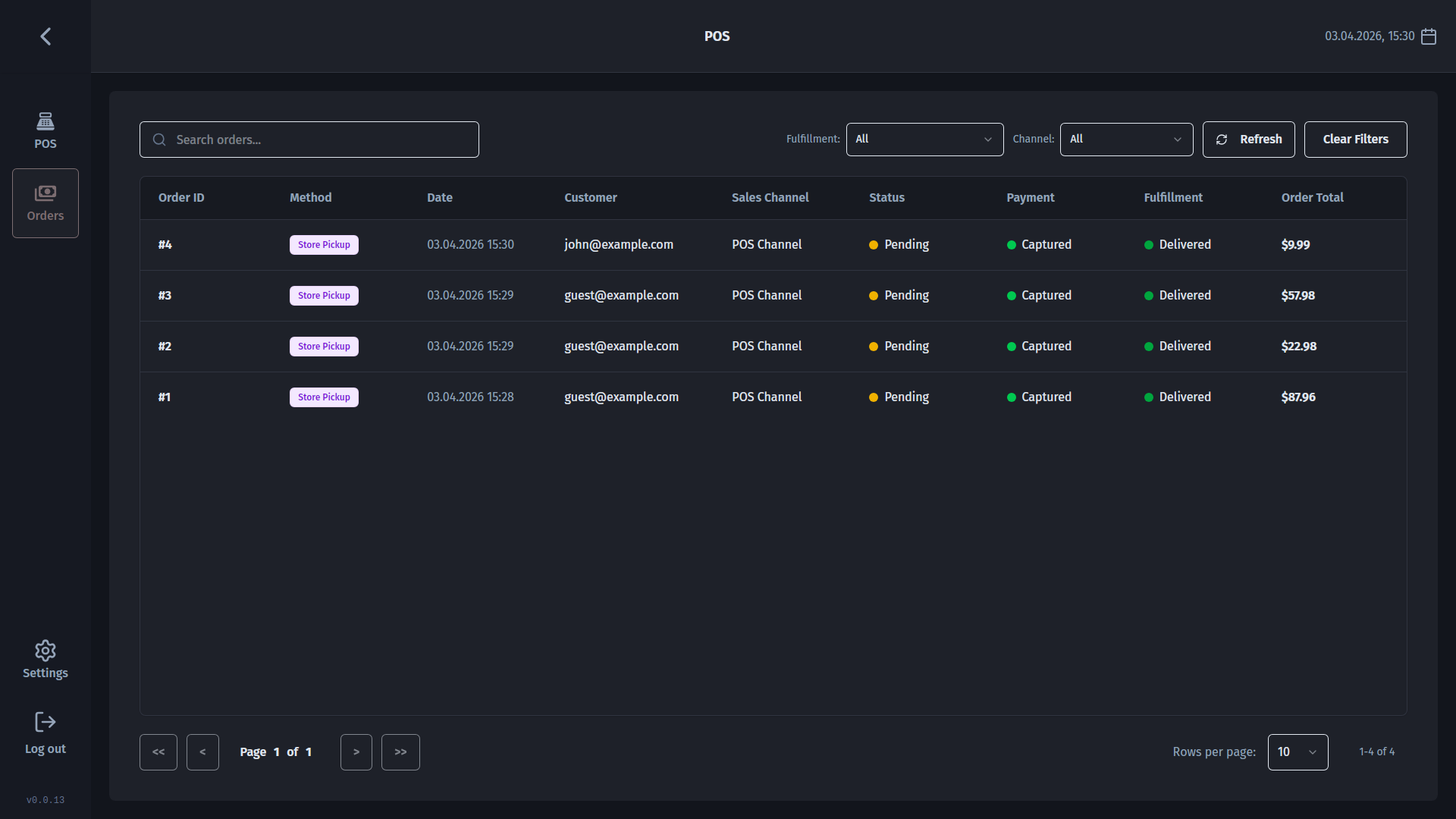
Task: Open Settings via the gear icon
Action: pos(45,651)
